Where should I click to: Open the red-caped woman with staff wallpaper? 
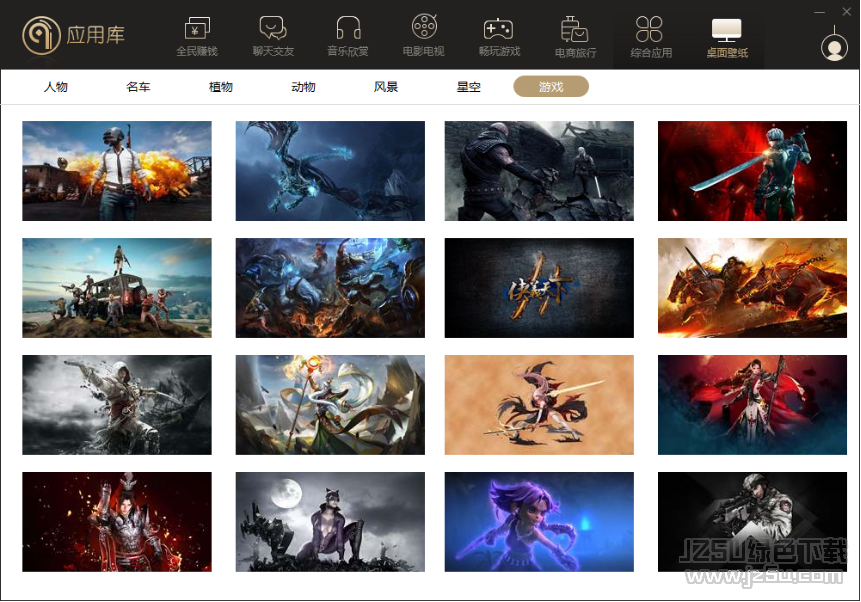tap(752, 405)
